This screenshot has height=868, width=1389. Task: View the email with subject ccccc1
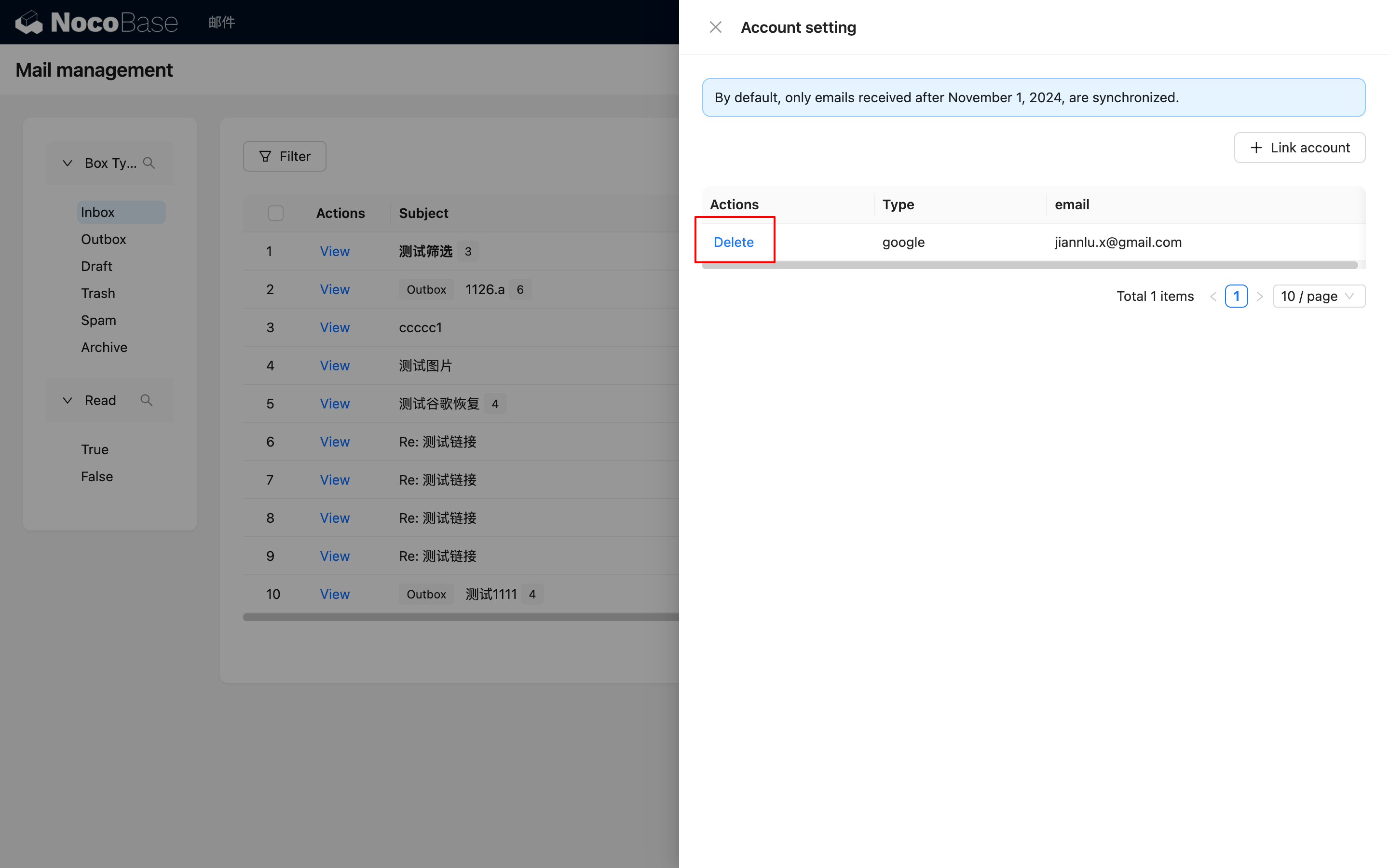334,328
